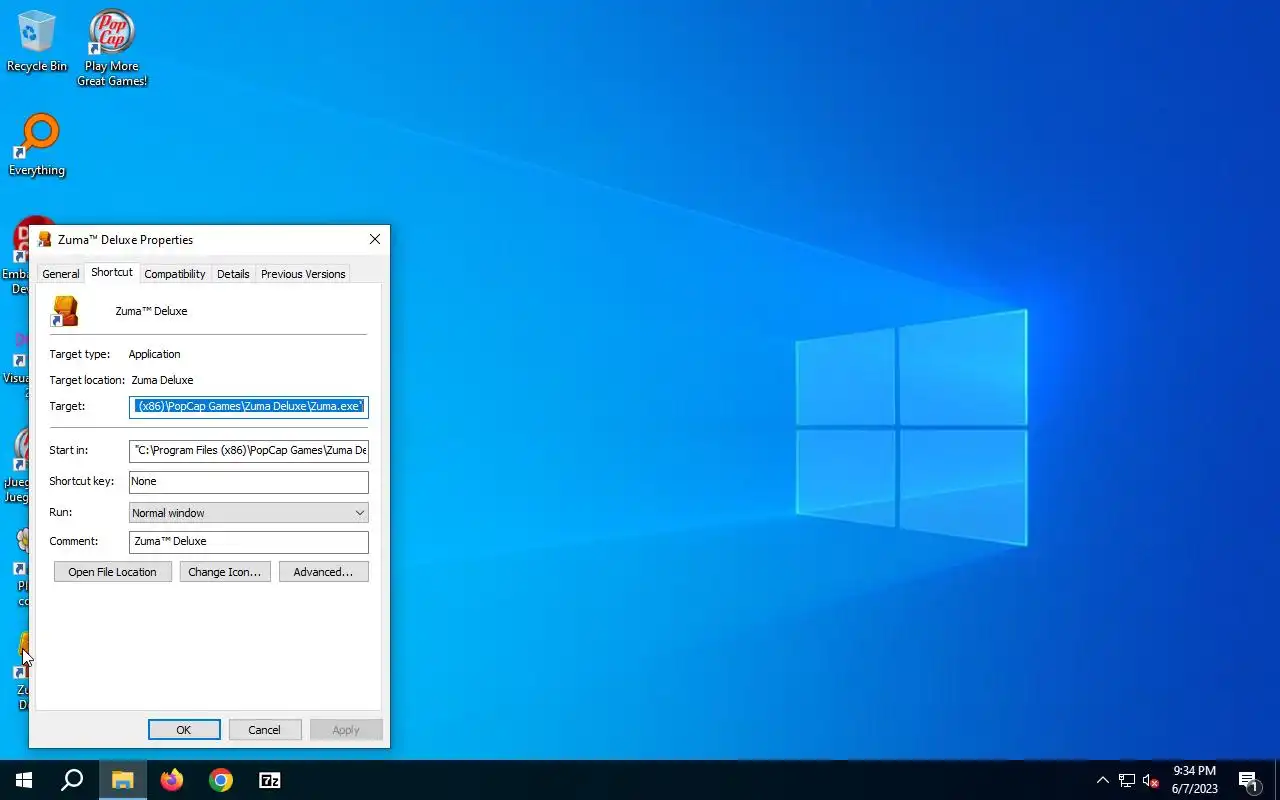Click the Zuma Deluxe desktop shortcut behind dialog
This screenshot has height=800, width=1280.
(22, 670)
